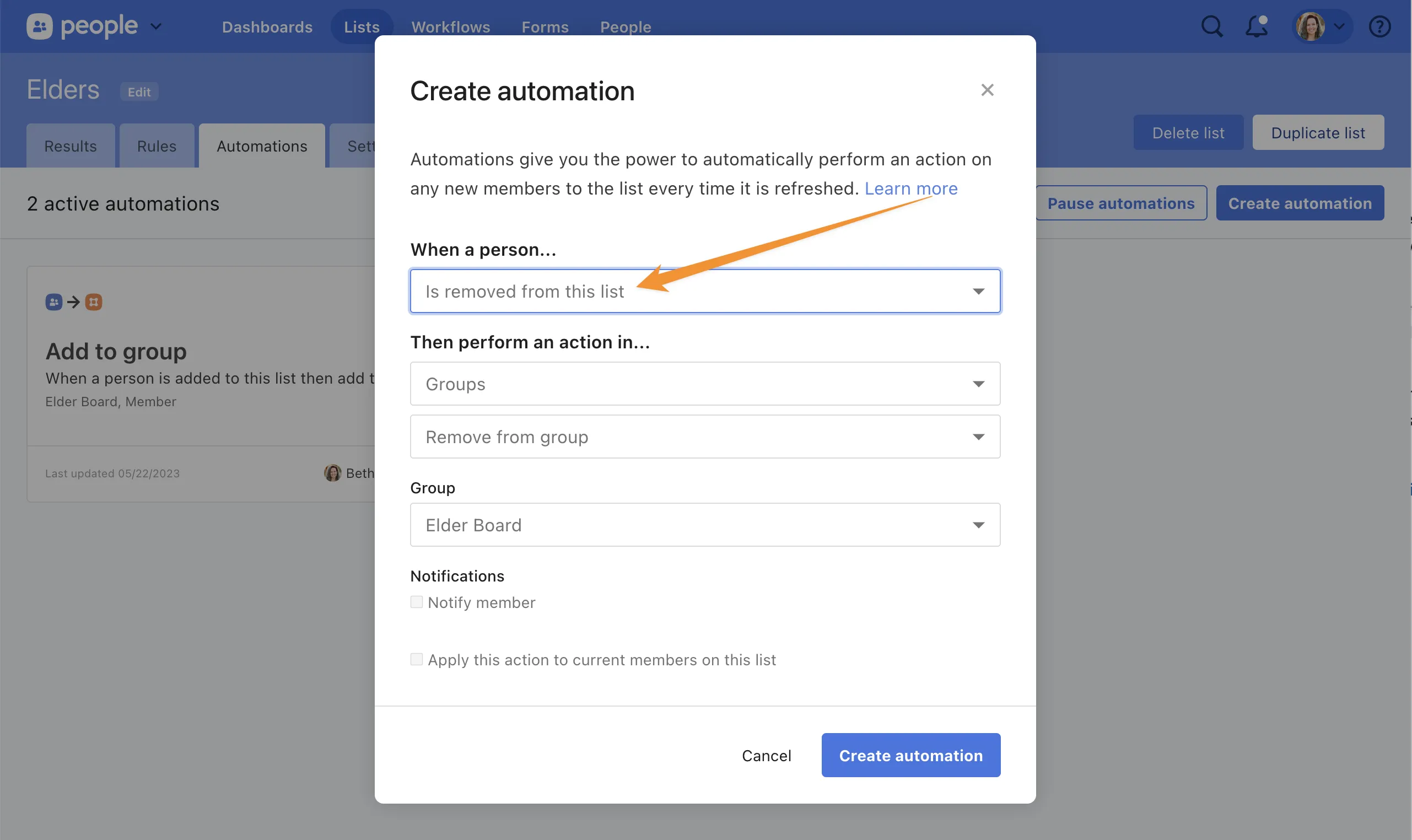Open the Remove from group action dropdown
The image size is (1412, 840).
pyautogui.click(x=704, y=437)
